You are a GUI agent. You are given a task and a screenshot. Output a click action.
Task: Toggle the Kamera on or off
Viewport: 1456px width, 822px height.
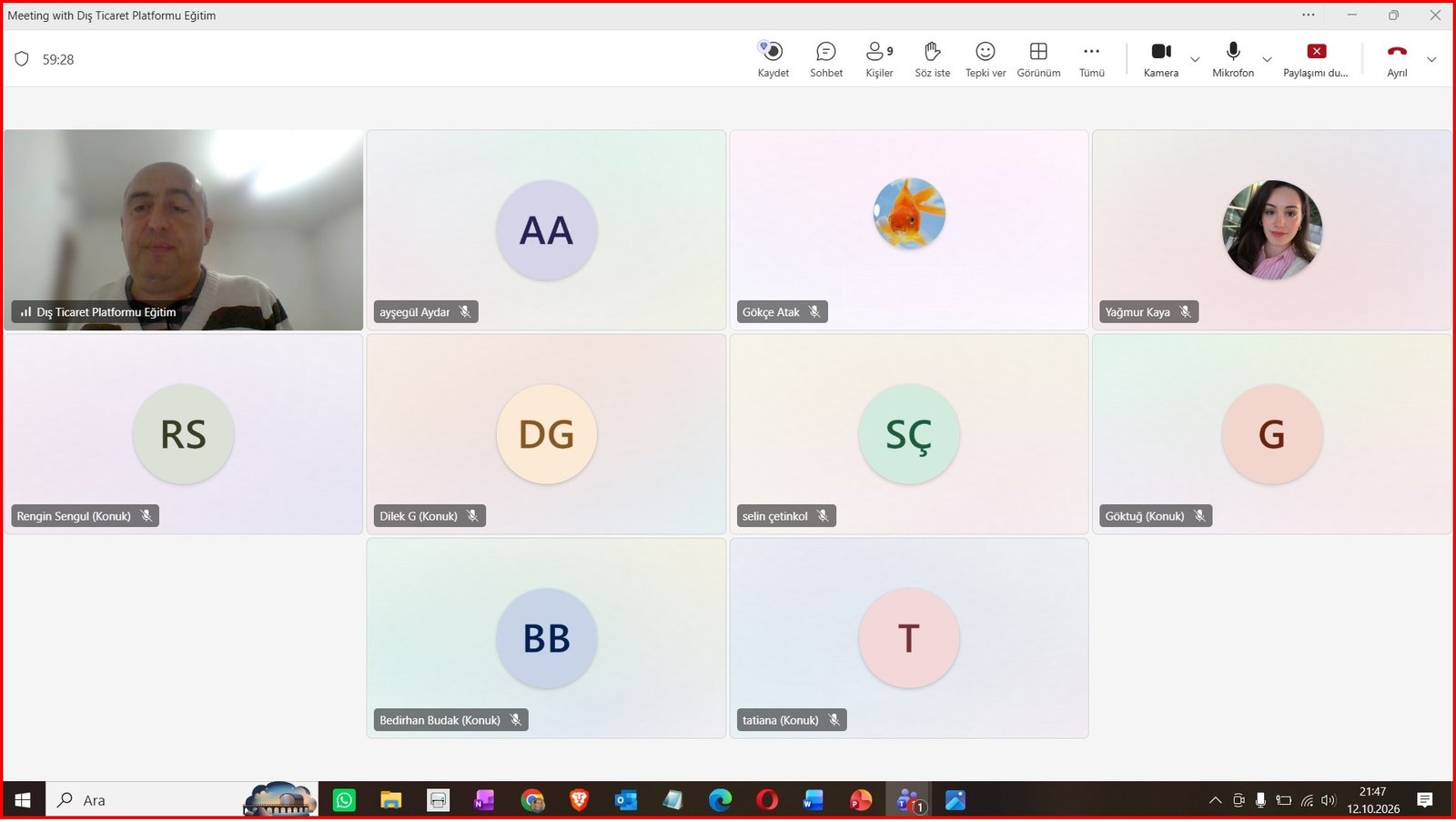(x=1160, y=59)
